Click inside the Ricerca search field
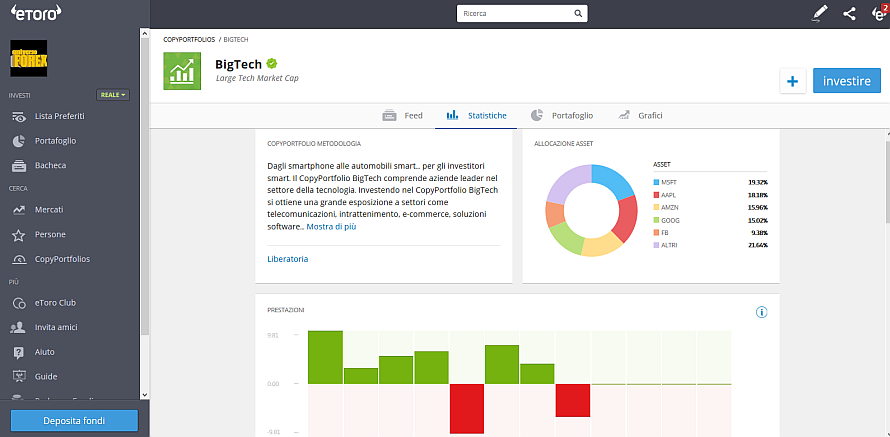 [515, 15]
